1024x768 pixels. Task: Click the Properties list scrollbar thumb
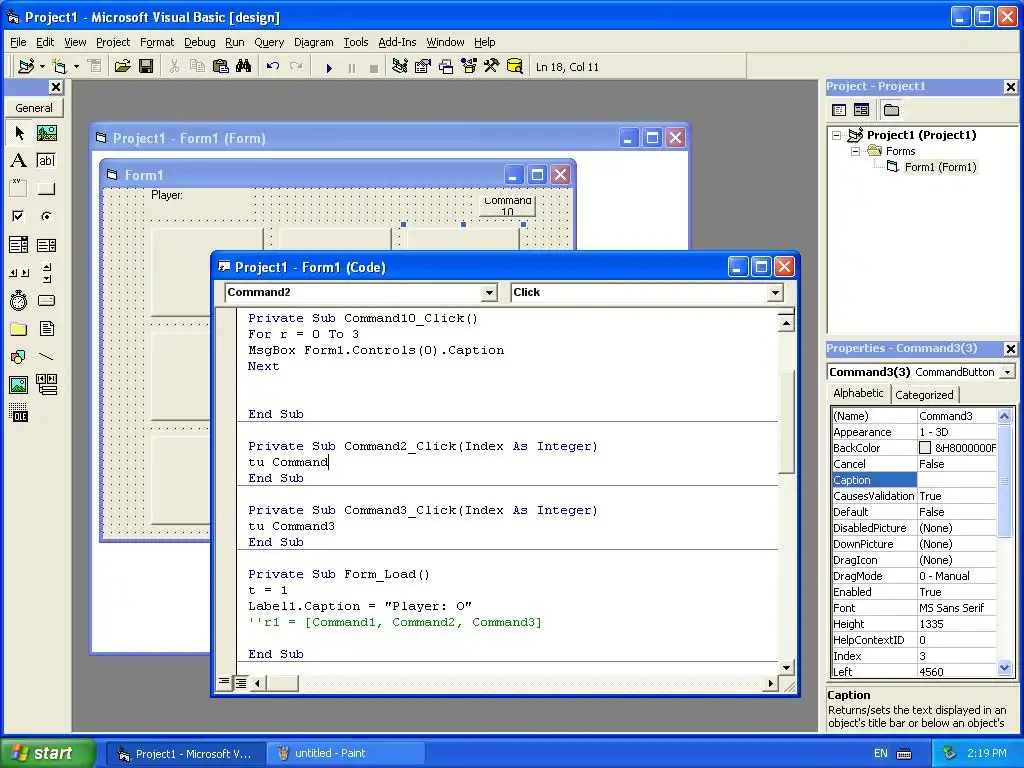coord(1004,480)
